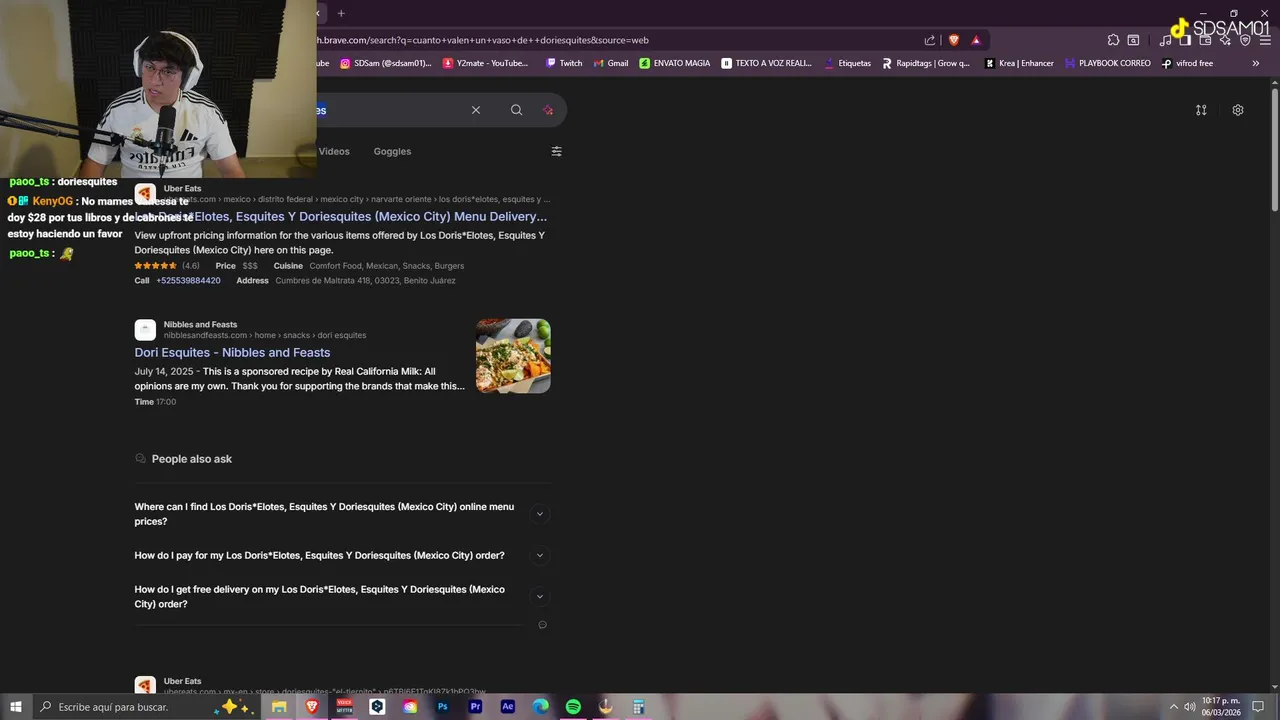1280x720 pixels.
Task: Open Brave browser taskbar icon
Action: pyautogui.click(x=312, y=707)
